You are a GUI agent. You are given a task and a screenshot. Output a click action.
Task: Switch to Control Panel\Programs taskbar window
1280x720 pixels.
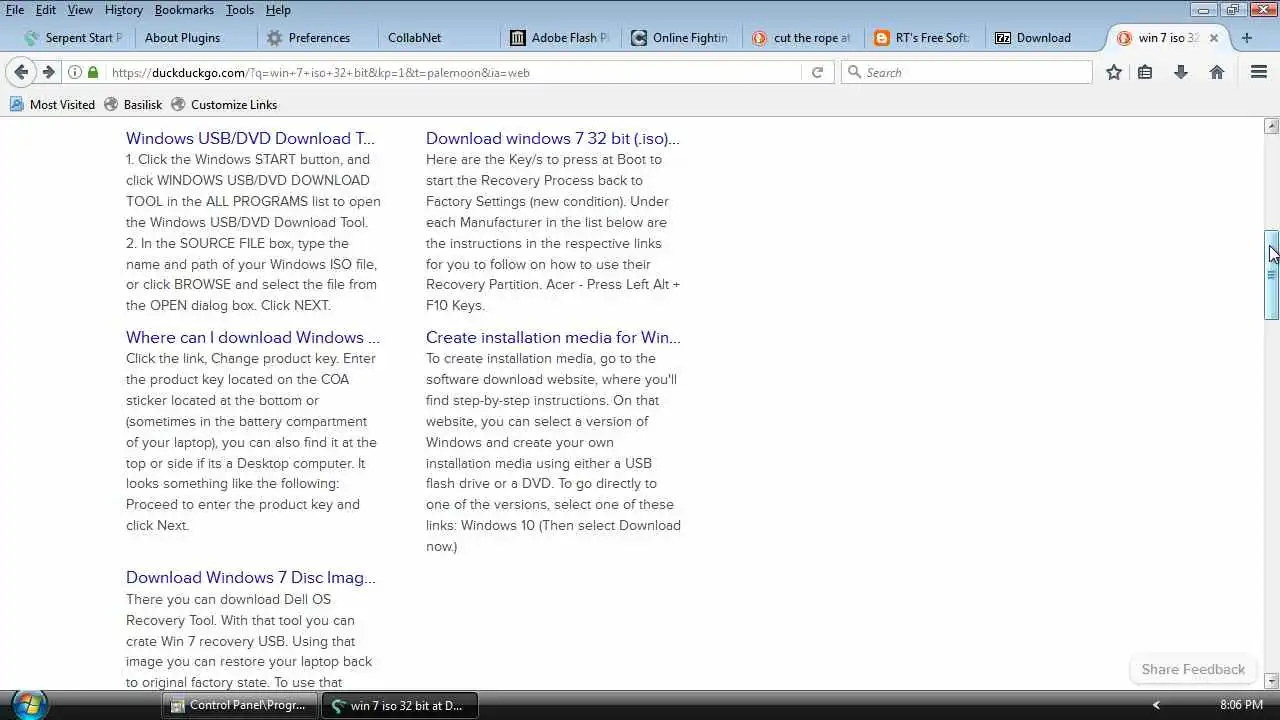pyautogui.click(x=239, y=705)
